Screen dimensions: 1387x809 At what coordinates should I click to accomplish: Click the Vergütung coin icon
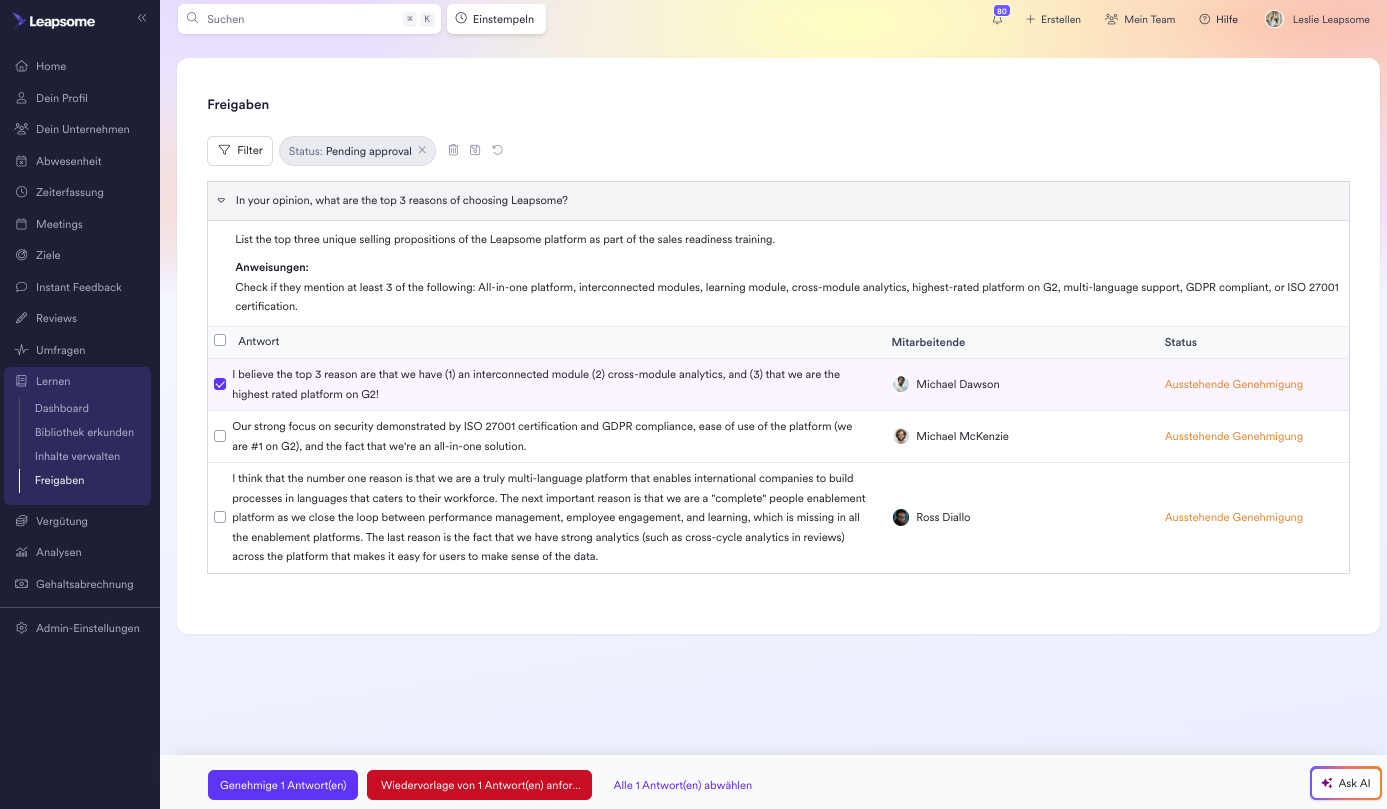(x=22, y=521)
